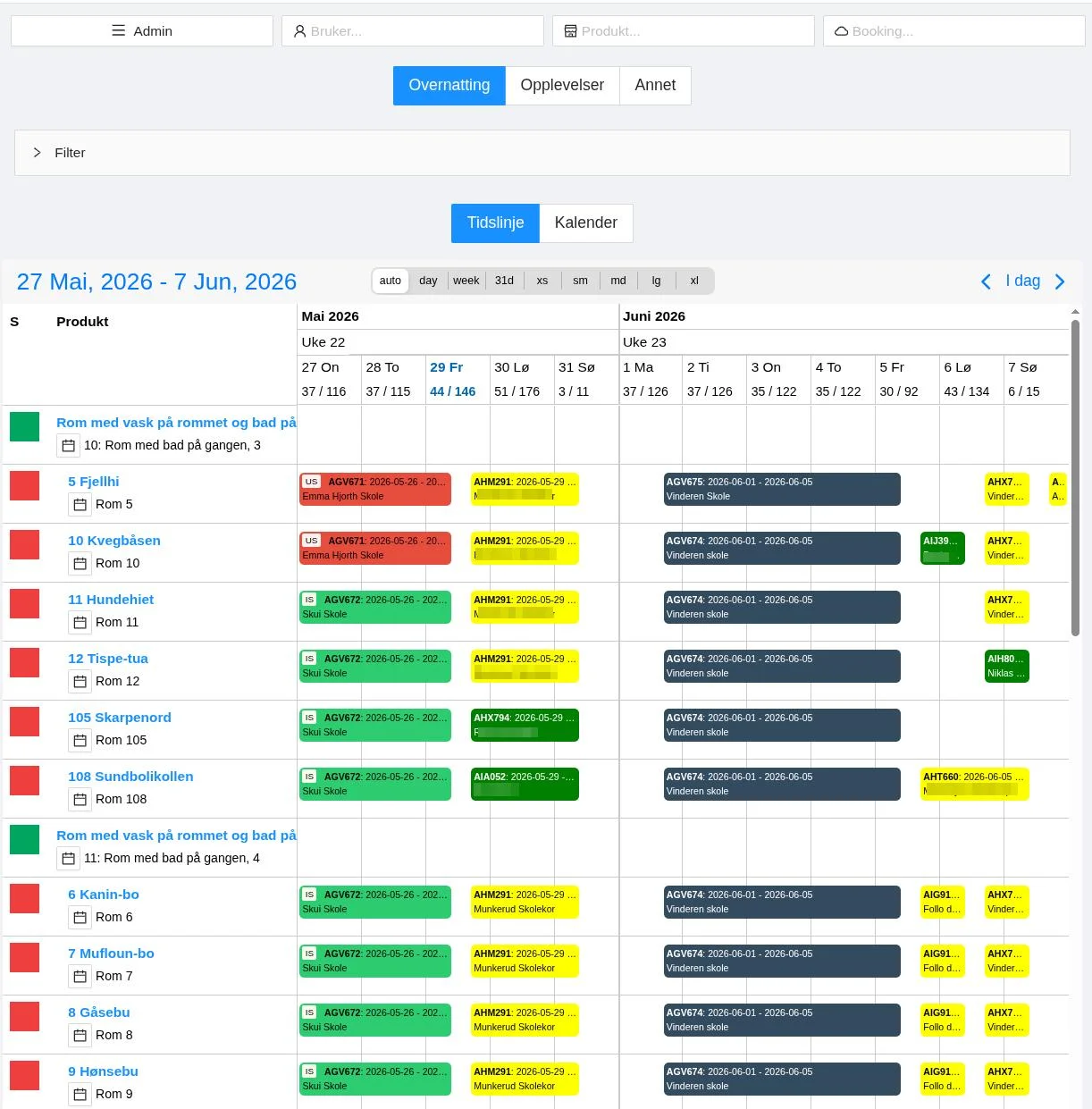Open green AHX794 booking in Skarpenord row
The image size is (1092, 1109).
tap(525, 725)
